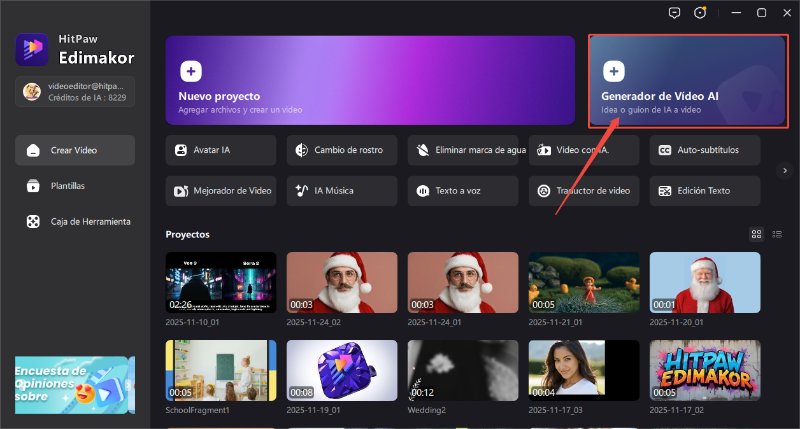Switch projects to list view

click(x=777, y=234)
